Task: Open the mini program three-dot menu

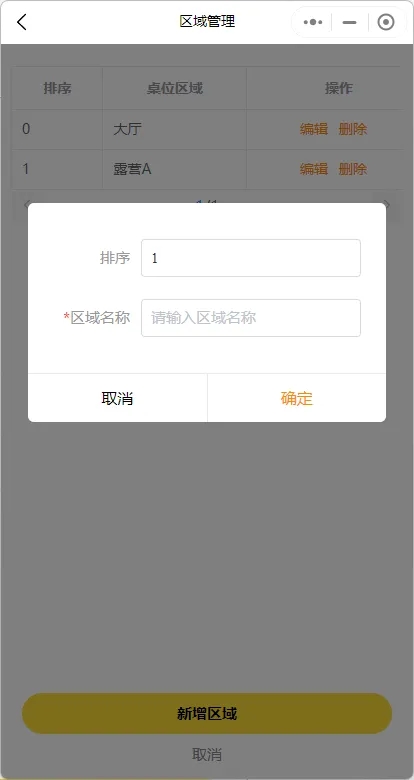Action: pyautogui.click(x=312, y=22)
